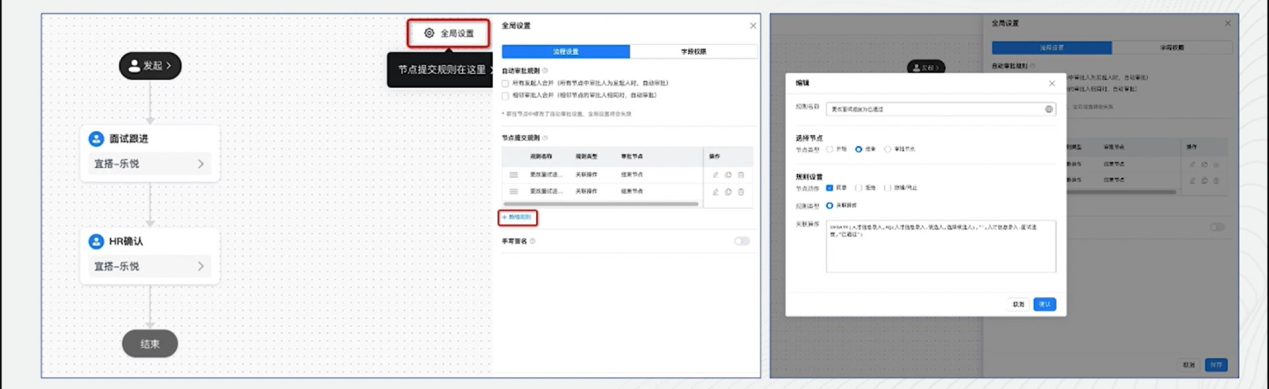The image size is (1269, 389).
Task: Expand 宜搭-乐悦 chevron under HR确认
Action: click(201, 266)
